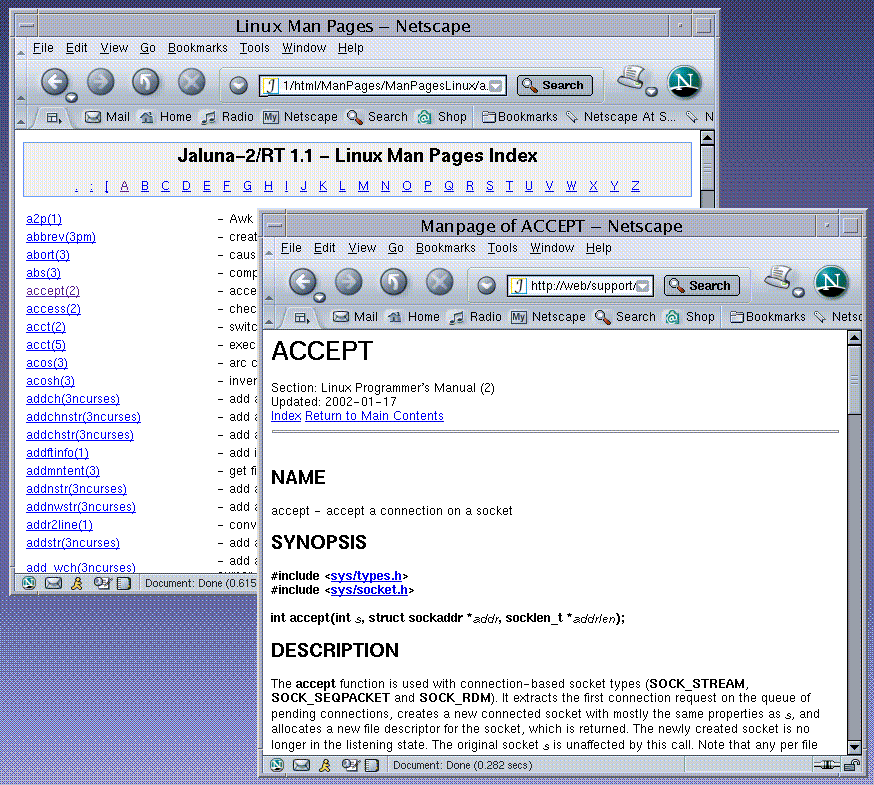Image resolution: width=874 pixels, height=785 pixels.
Task: Open Help menu in Manpage of ACCEPT window
Action: pyautogui.click(x=599, y=248)
